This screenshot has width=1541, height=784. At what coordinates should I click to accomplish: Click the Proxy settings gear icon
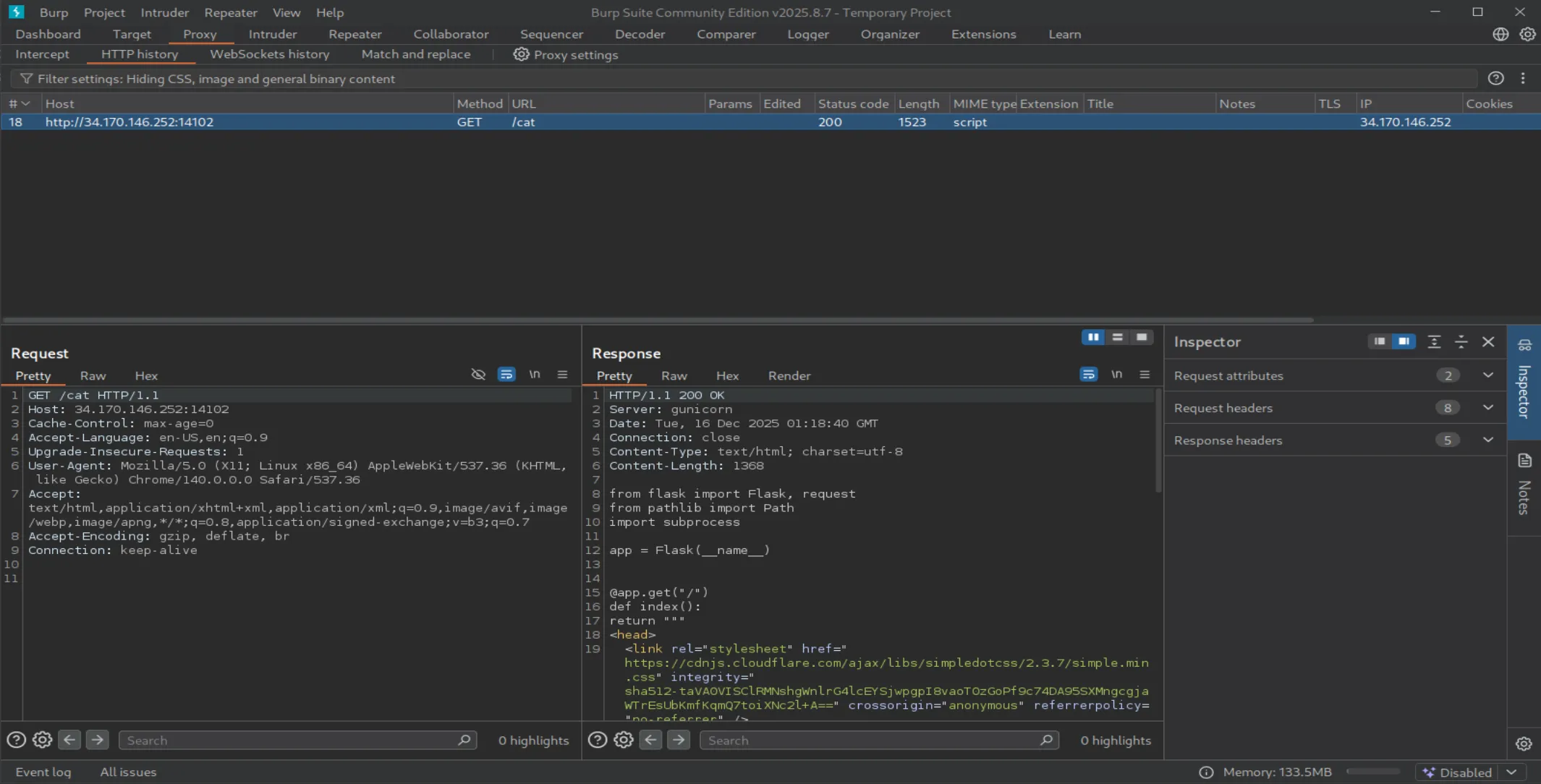521,54
